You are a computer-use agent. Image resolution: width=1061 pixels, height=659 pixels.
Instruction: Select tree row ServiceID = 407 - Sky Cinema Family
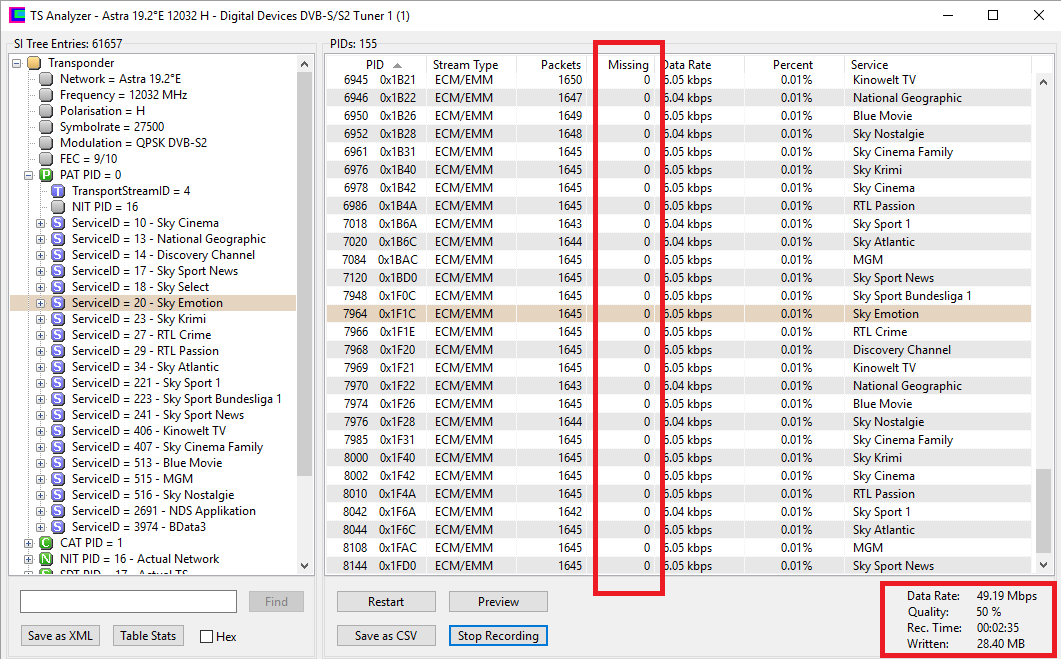pos(167,447)
